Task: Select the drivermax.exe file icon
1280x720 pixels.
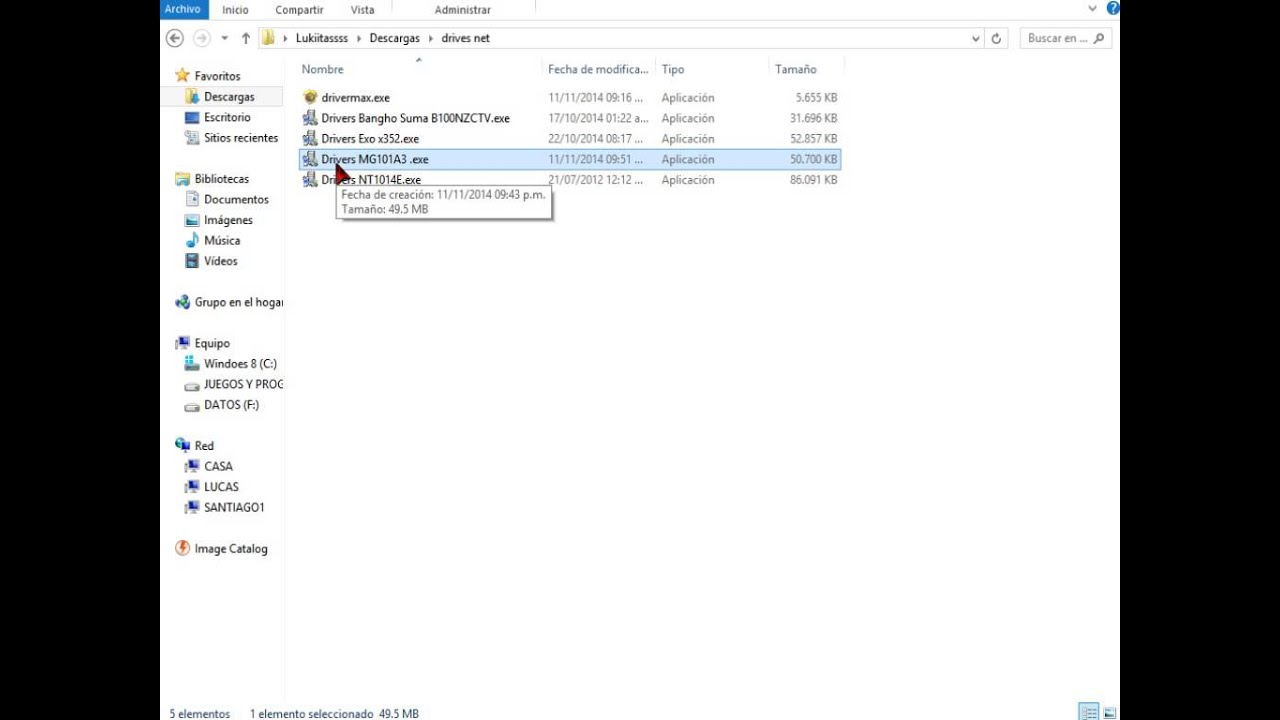Action: pyautogui.click(x=310, y=97)
